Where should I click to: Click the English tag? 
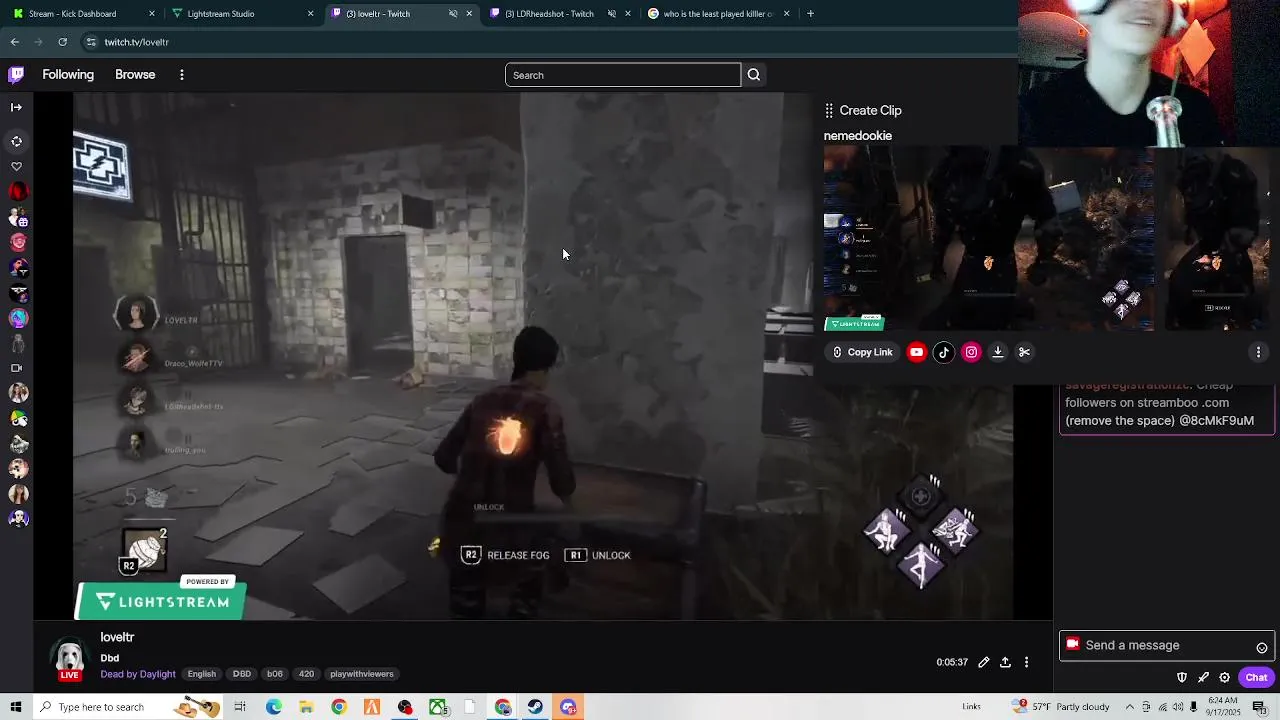pyautogui.click(x=201, y=674)
